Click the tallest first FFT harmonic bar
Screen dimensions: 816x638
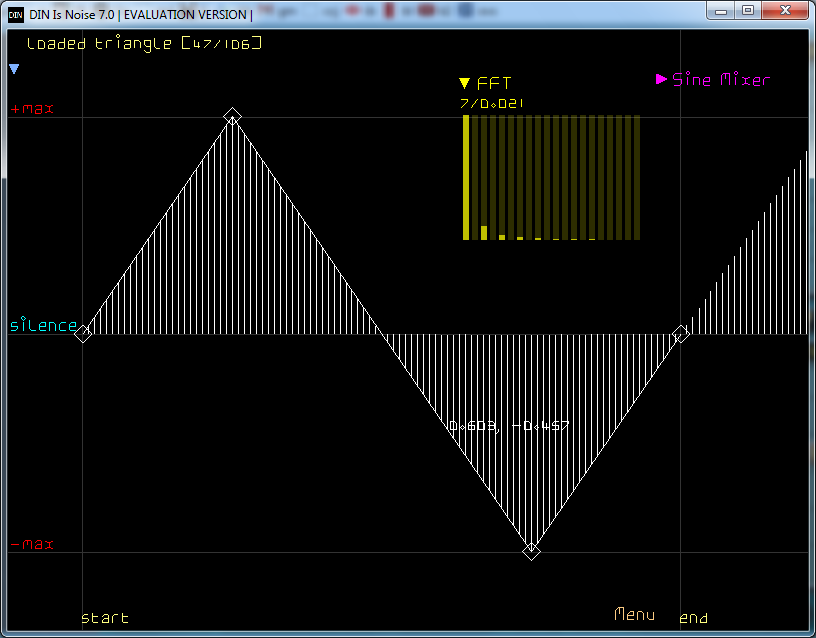466,177
